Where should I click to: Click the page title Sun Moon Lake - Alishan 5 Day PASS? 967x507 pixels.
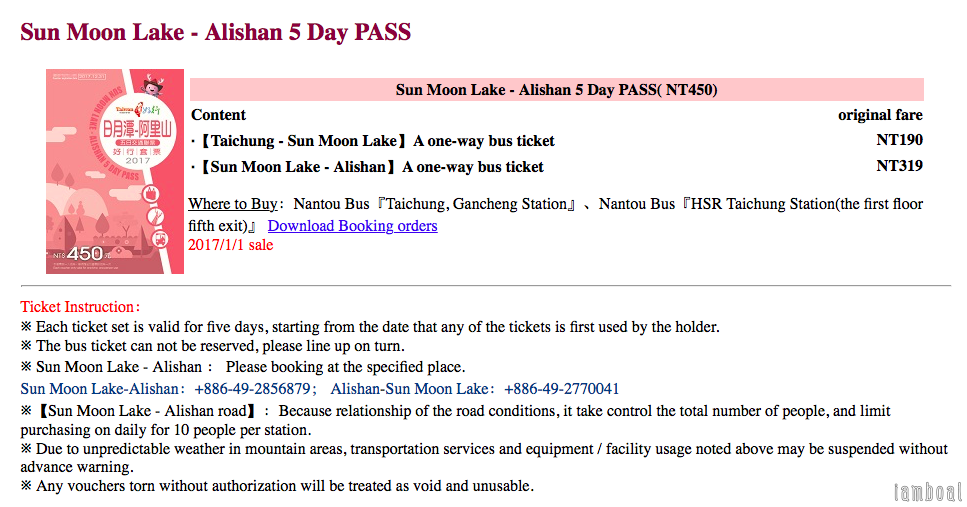click(215, 32)
